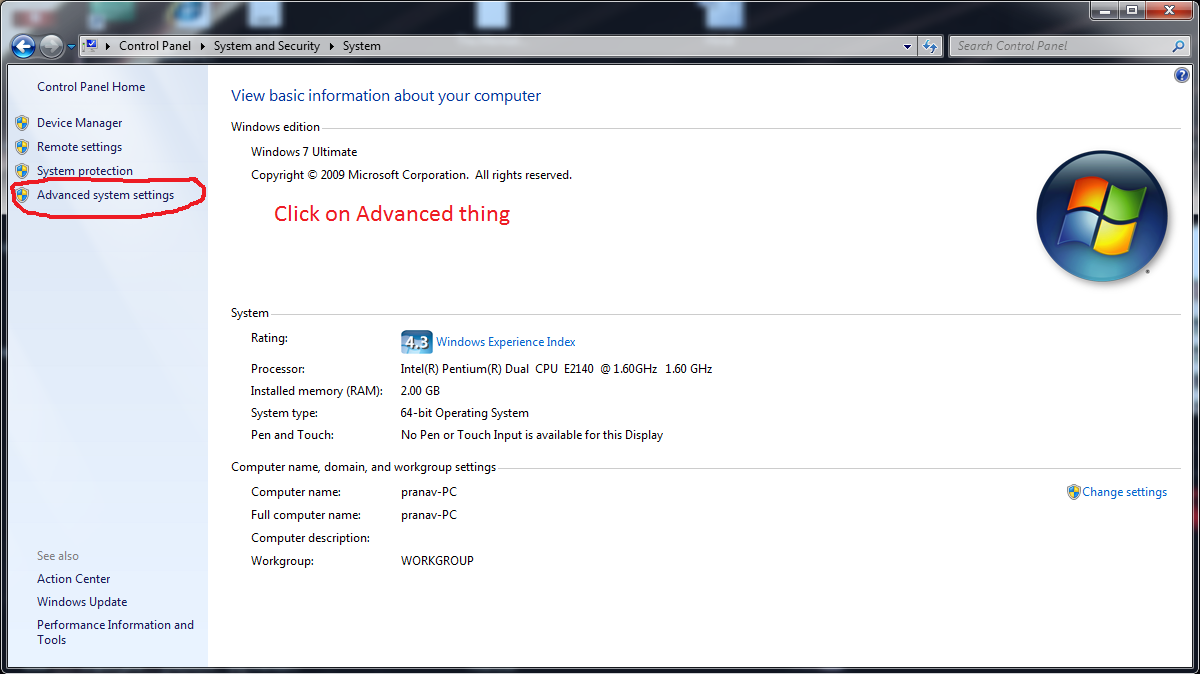Click the Windows logo image
This screenshot has width=1201, height=674.
click(1101, 216)
